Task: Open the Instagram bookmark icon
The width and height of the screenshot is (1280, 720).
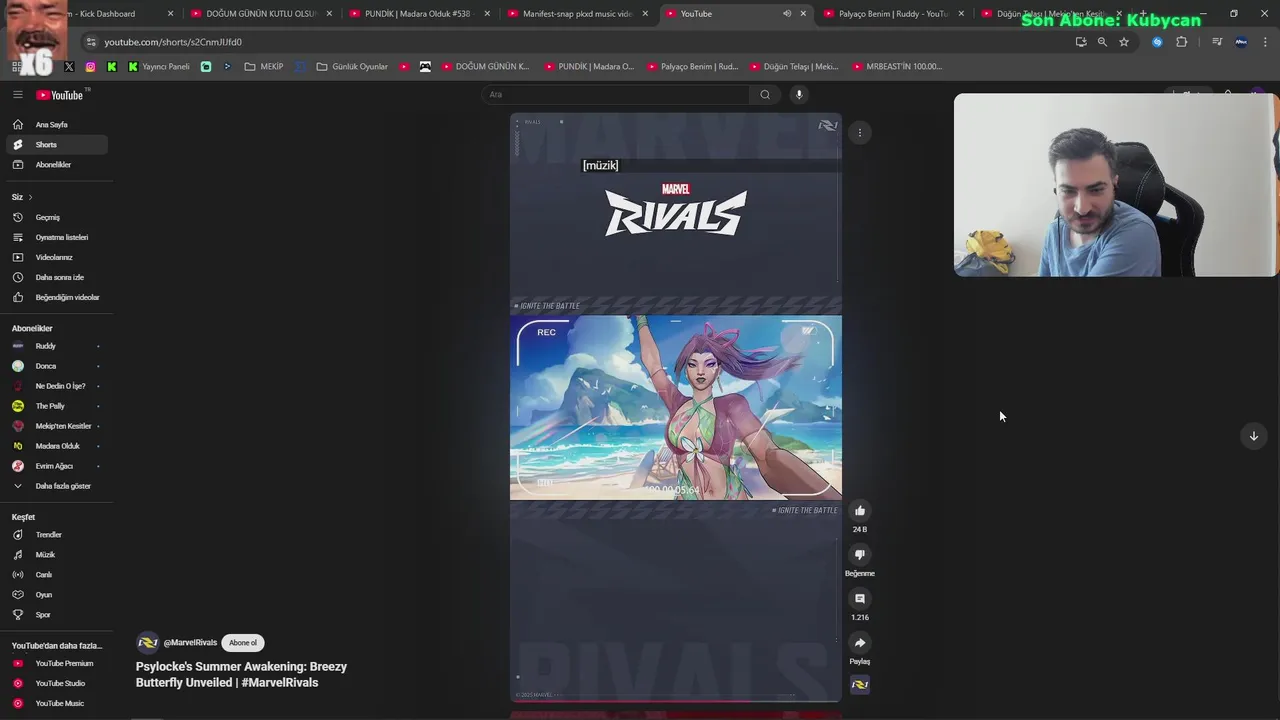Action: coord(90,67)
